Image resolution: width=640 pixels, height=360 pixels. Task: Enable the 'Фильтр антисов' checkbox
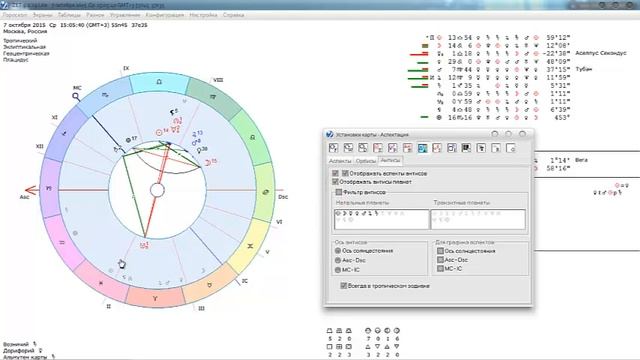click(339, 192)
